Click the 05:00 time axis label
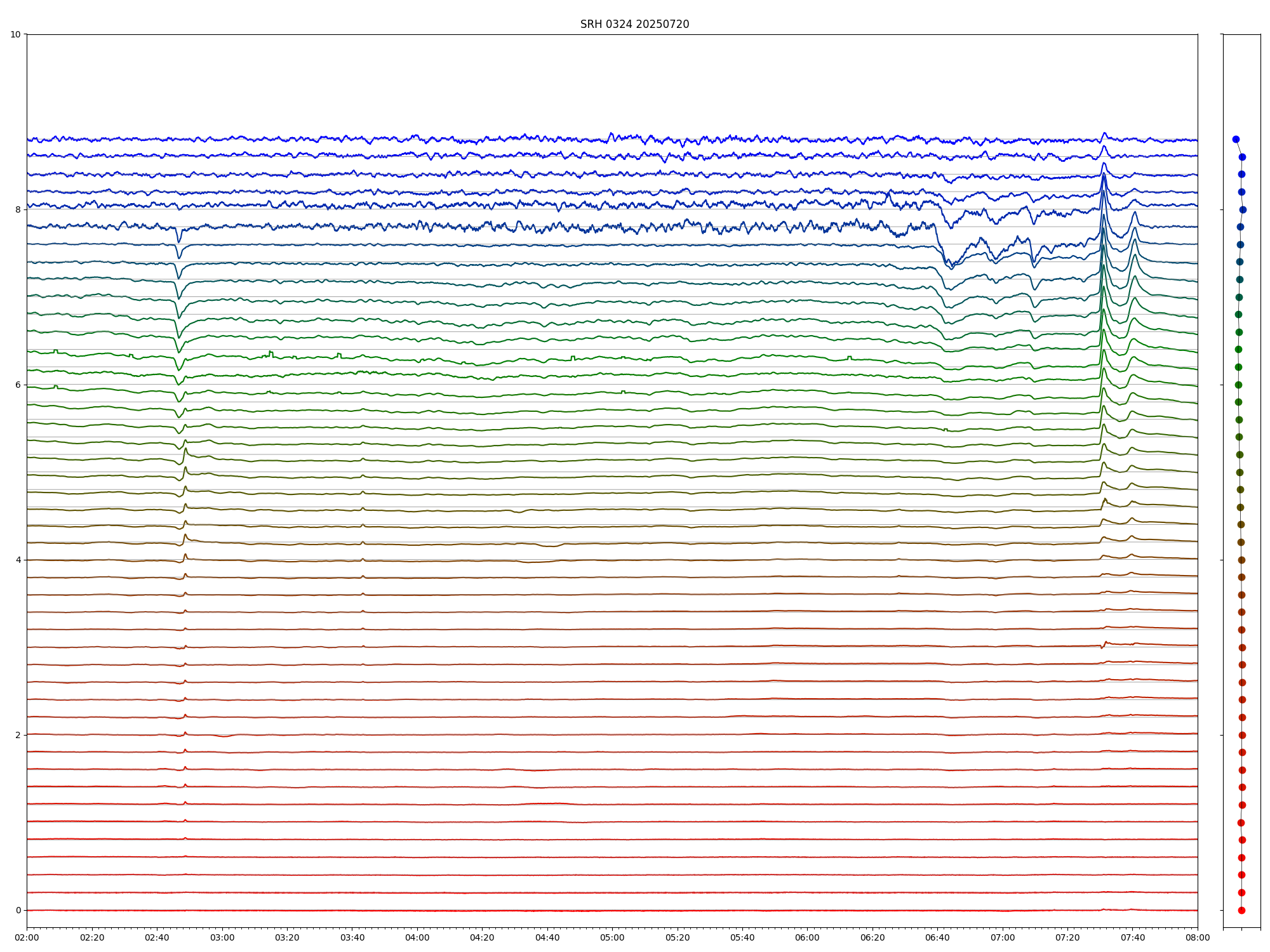The width and height of the screenshot is (1270, 952). [612, 937]
